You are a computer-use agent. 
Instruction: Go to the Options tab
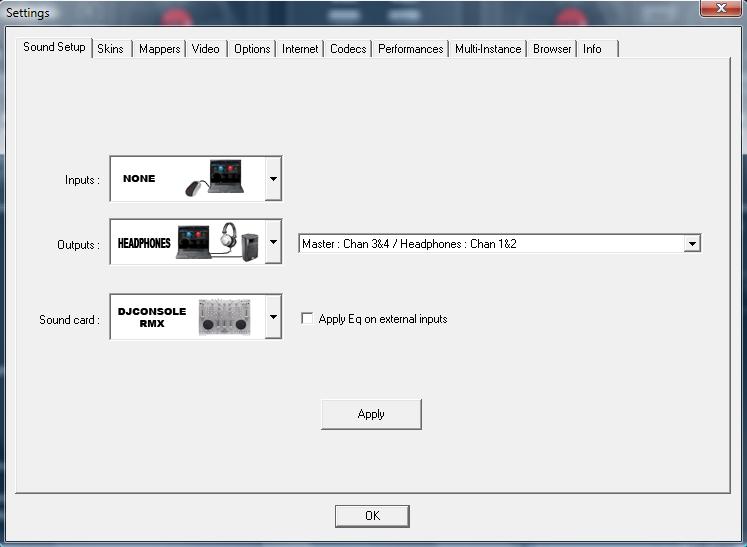tap(252, 49)
